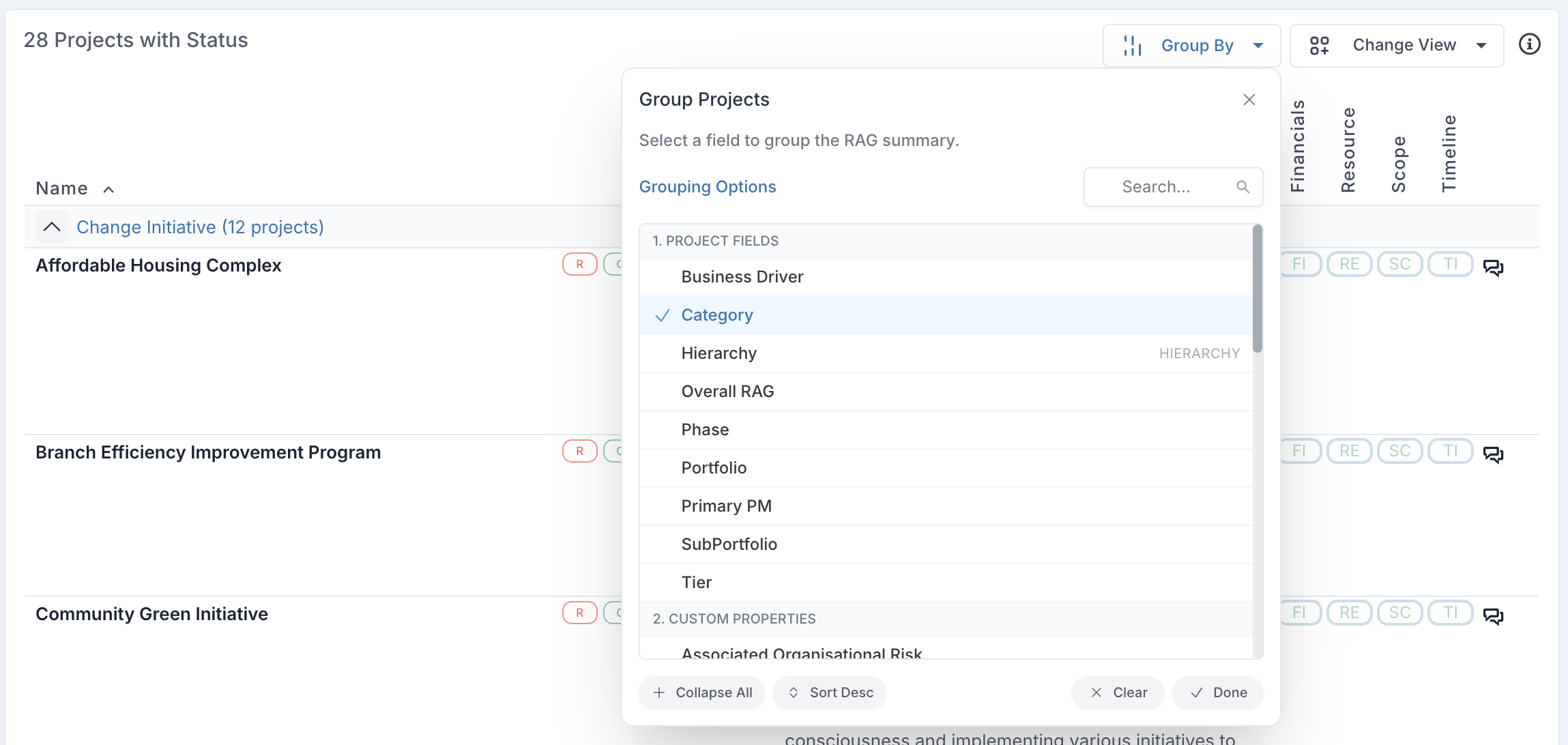This screenshot has height=745, width=1568.
Task: Close the Group Projects dialog
Action: click(x=1249, y=100)
